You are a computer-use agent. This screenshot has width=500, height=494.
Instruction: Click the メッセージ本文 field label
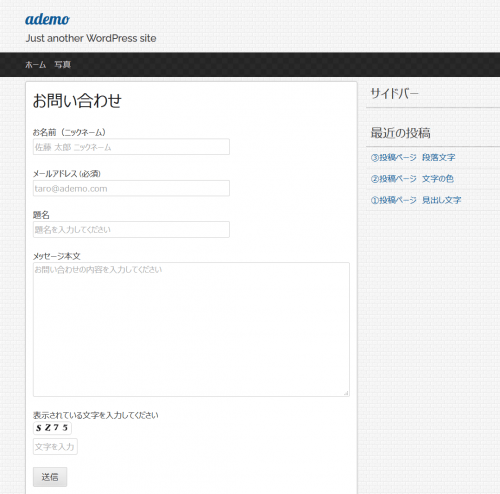pos(57,256)
